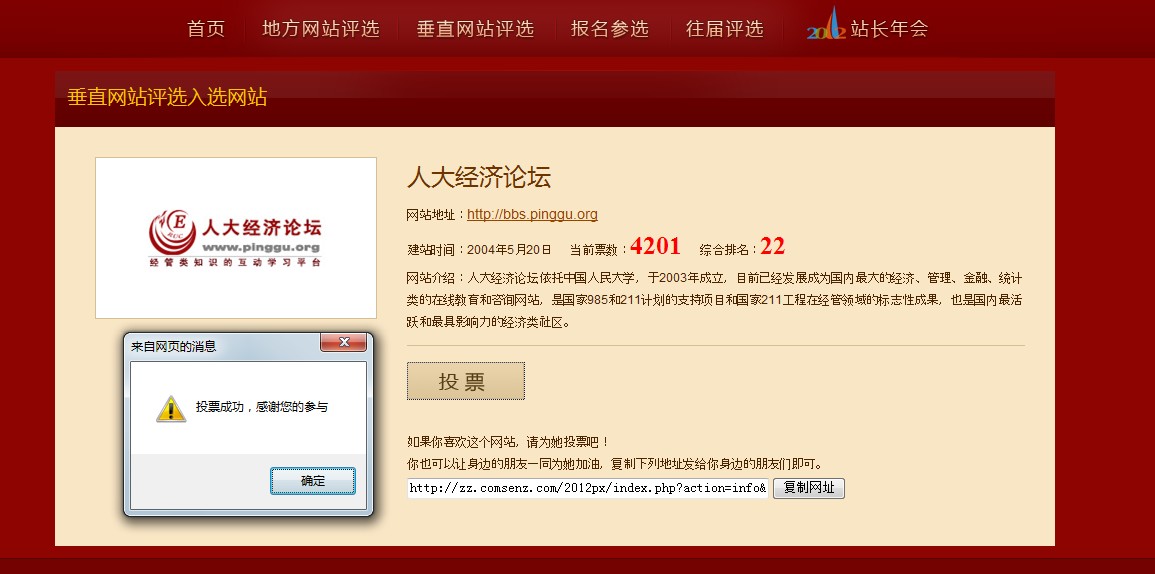Open the 站长年会 navigation link
1155x574 pixels.
[889, 29]
